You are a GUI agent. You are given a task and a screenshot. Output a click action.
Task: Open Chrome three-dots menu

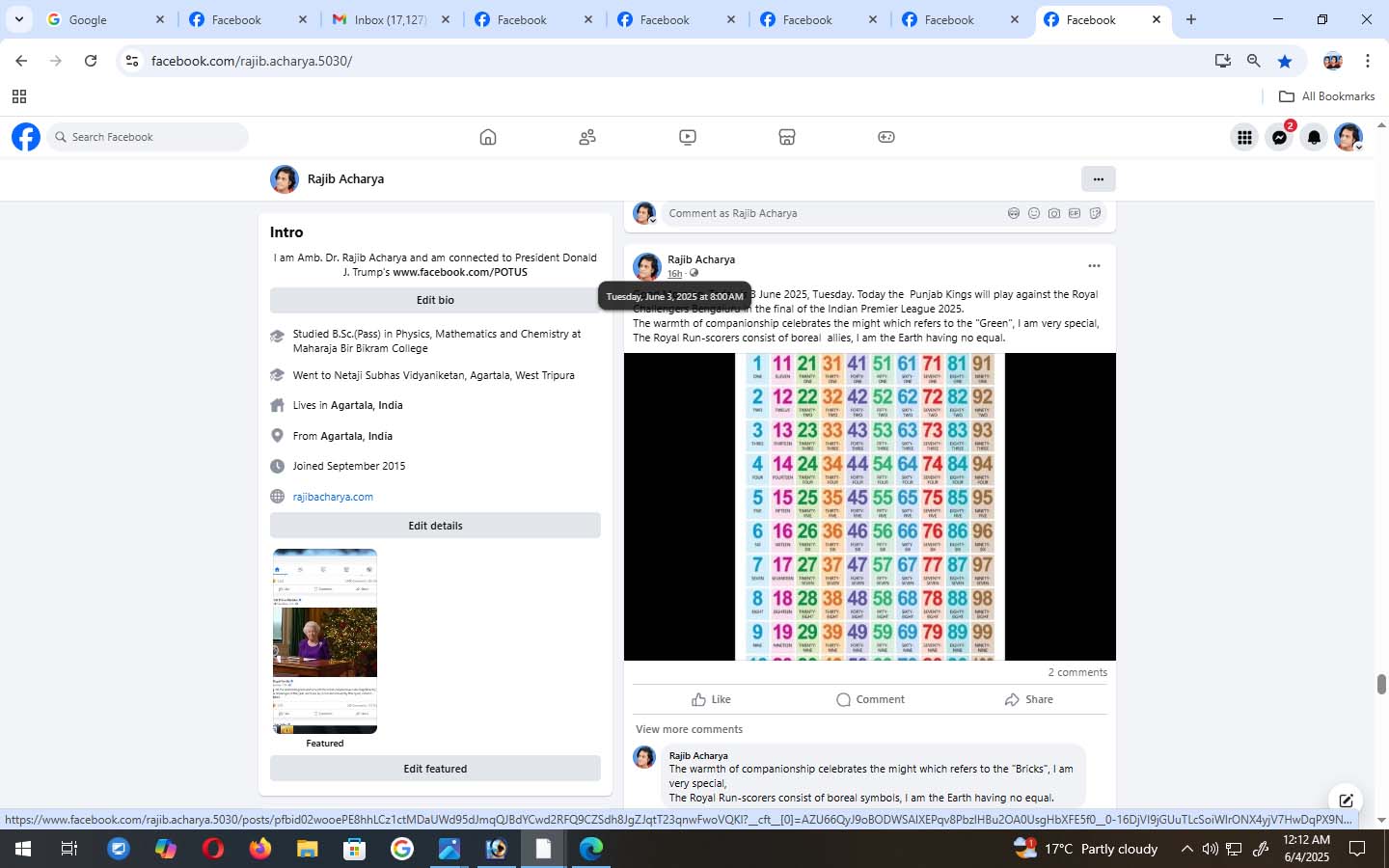click(1368, 61)
